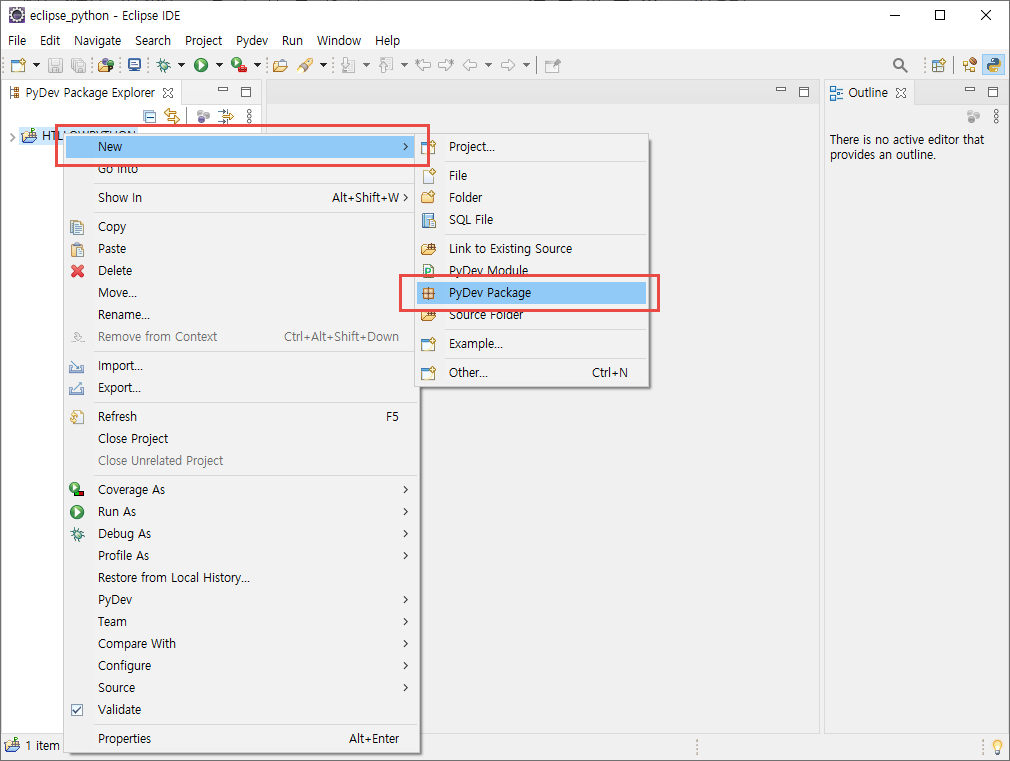Screen dimensions: 1010x761
Task: Open the Pydev menu in menu bar
Action: coord(252,41)
